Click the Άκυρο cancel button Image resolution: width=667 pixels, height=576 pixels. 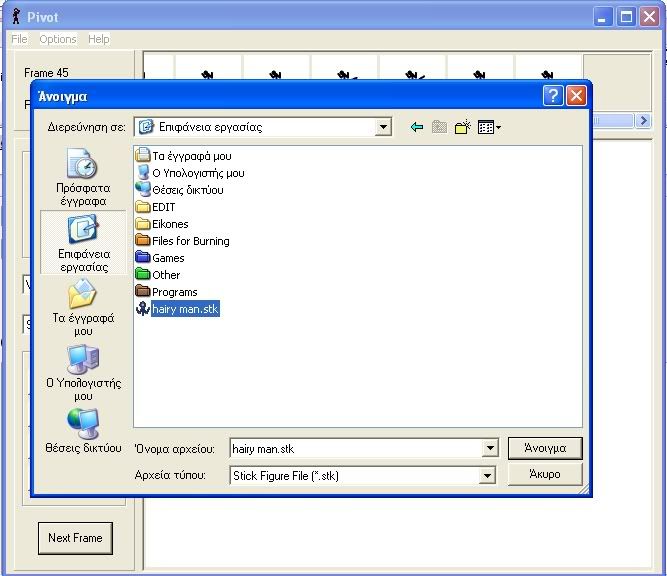point(544,474)
